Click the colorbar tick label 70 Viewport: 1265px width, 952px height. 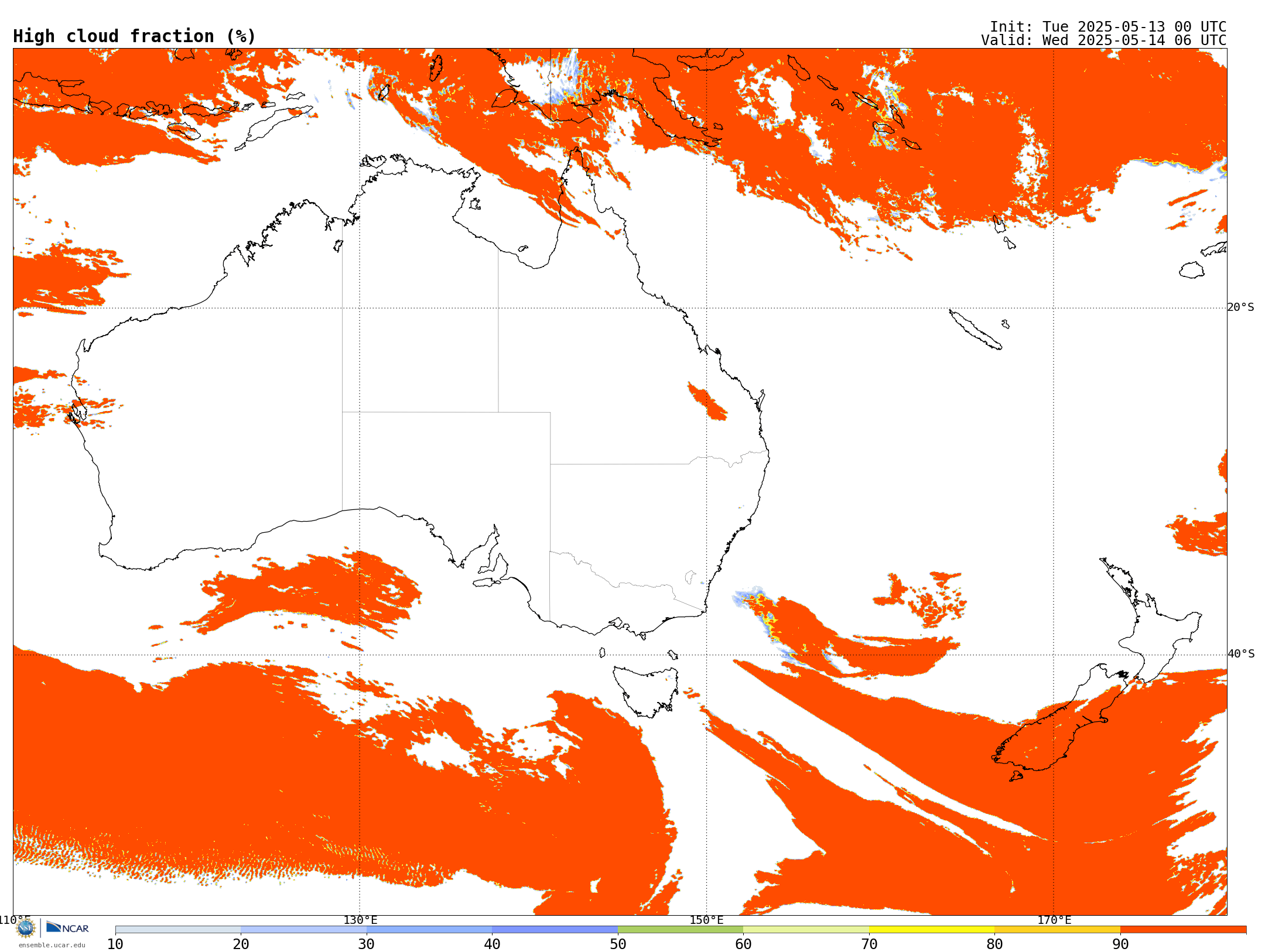pos(869,944)
